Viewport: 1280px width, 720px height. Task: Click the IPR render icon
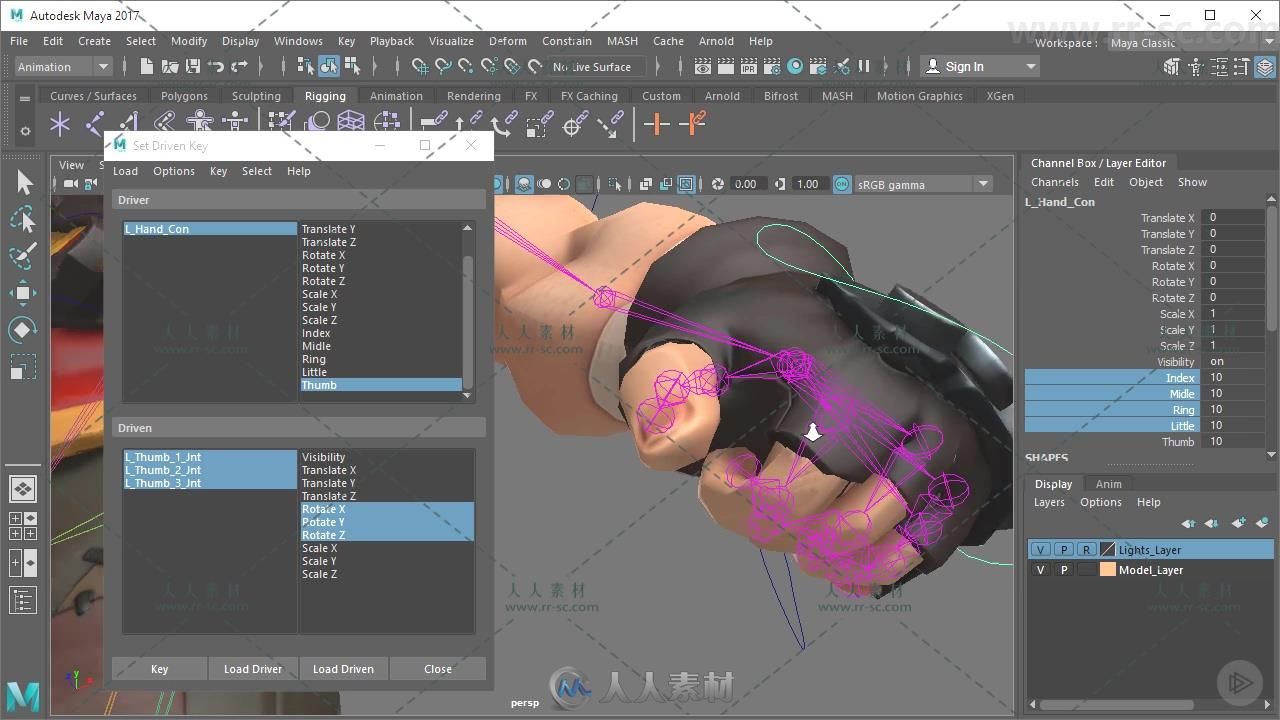point(749,66)
